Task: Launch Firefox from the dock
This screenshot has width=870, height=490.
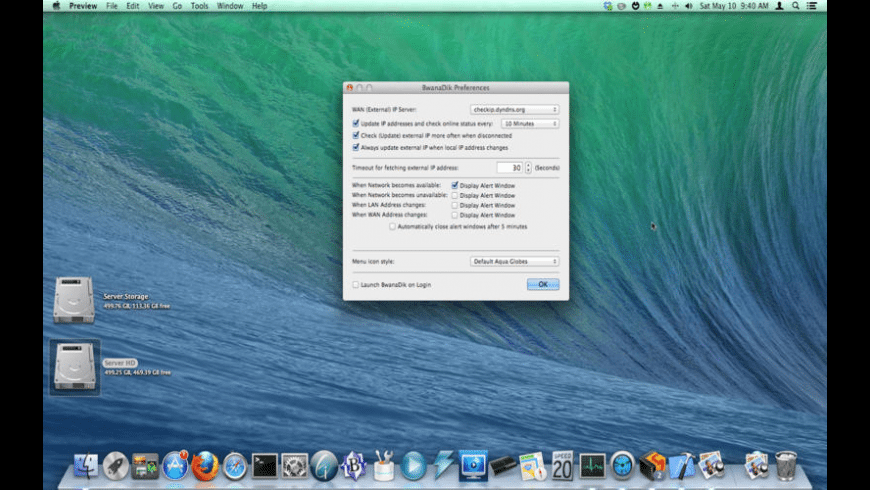Action: pos(205,465)
